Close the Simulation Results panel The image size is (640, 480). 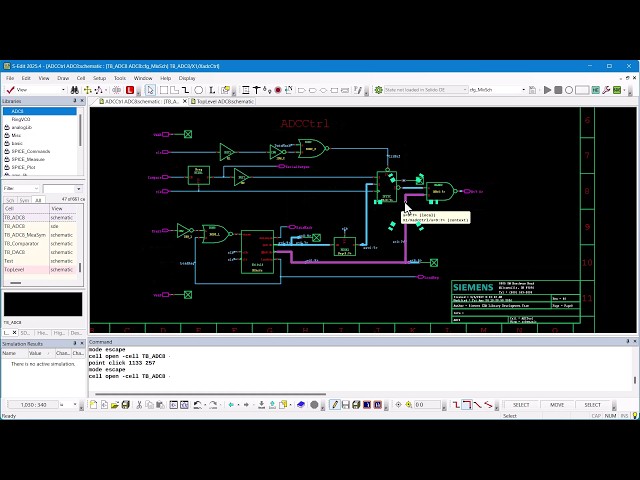[82, 343]
